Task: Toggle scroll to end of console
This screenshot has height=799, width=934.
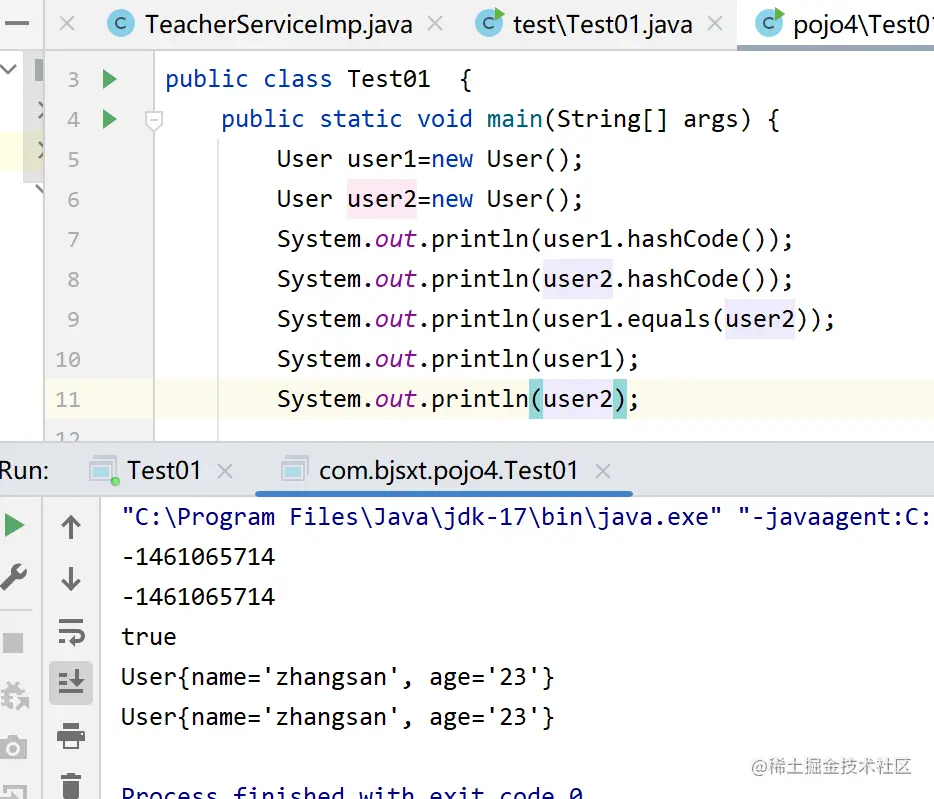Action: tap(71, 682)
